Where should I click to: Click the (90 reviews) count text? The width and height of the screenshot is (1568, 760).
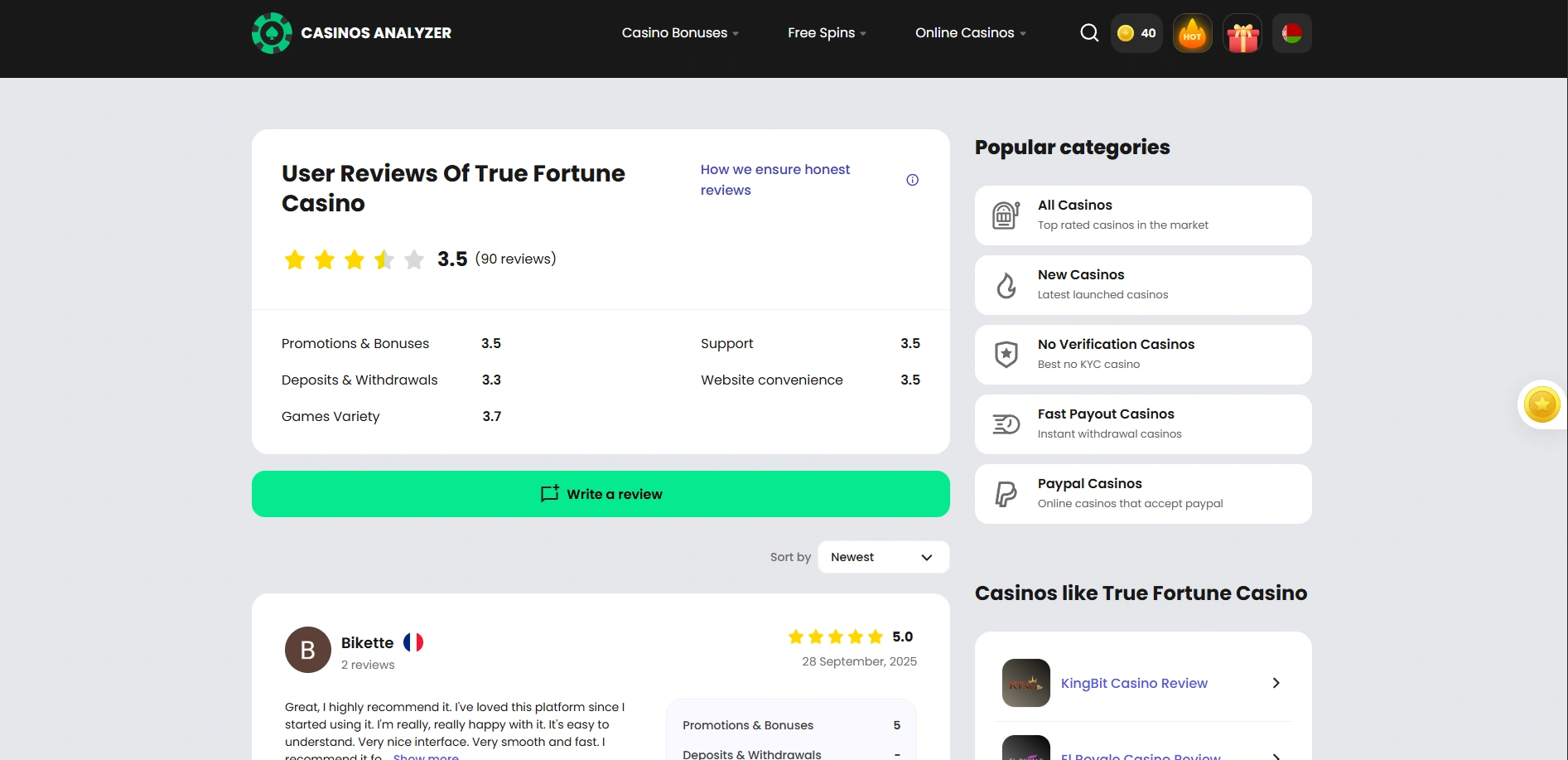(x=515, y=259)
